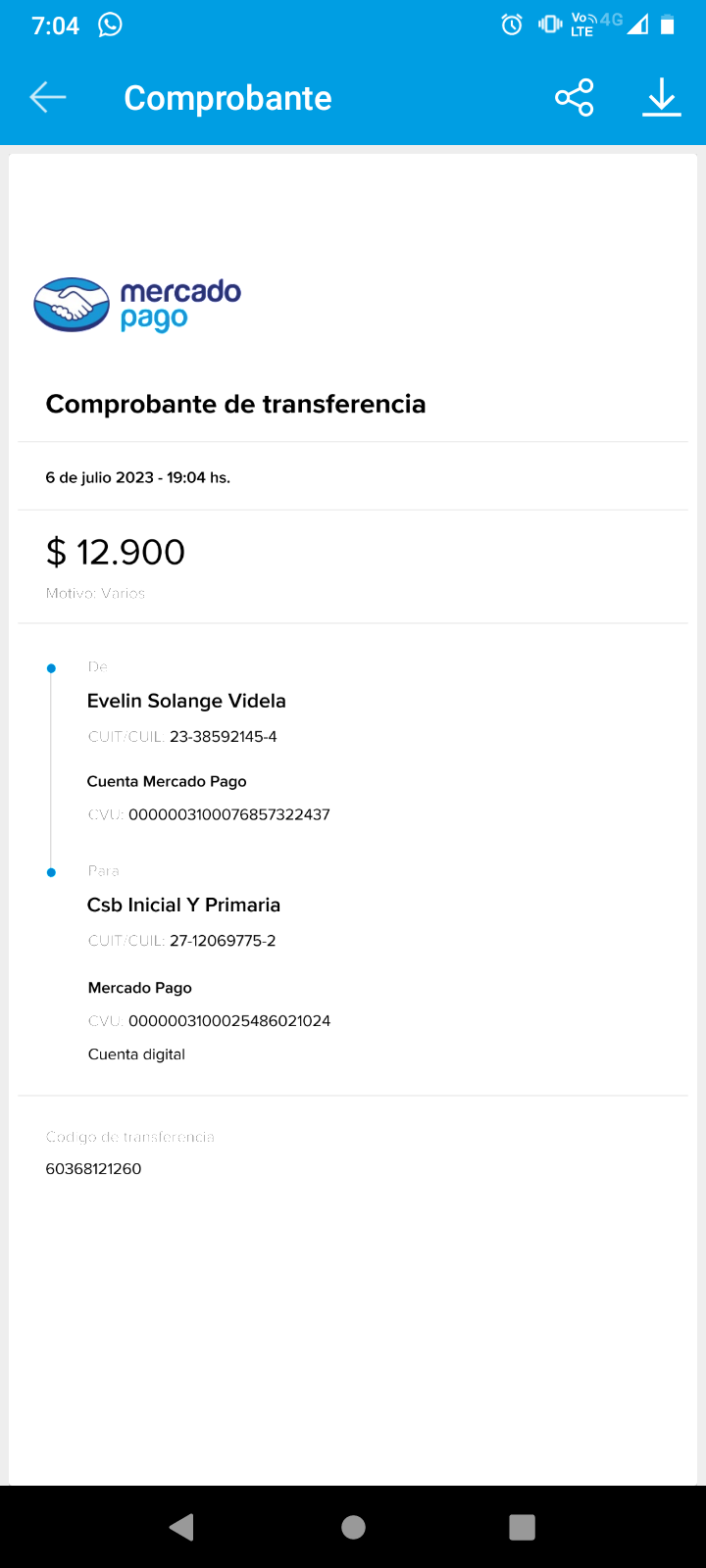The width and height of the screenshot is (706, 1568).
Task: Tap the WhatsApp notification icon
Action: [x=111, y=24]
